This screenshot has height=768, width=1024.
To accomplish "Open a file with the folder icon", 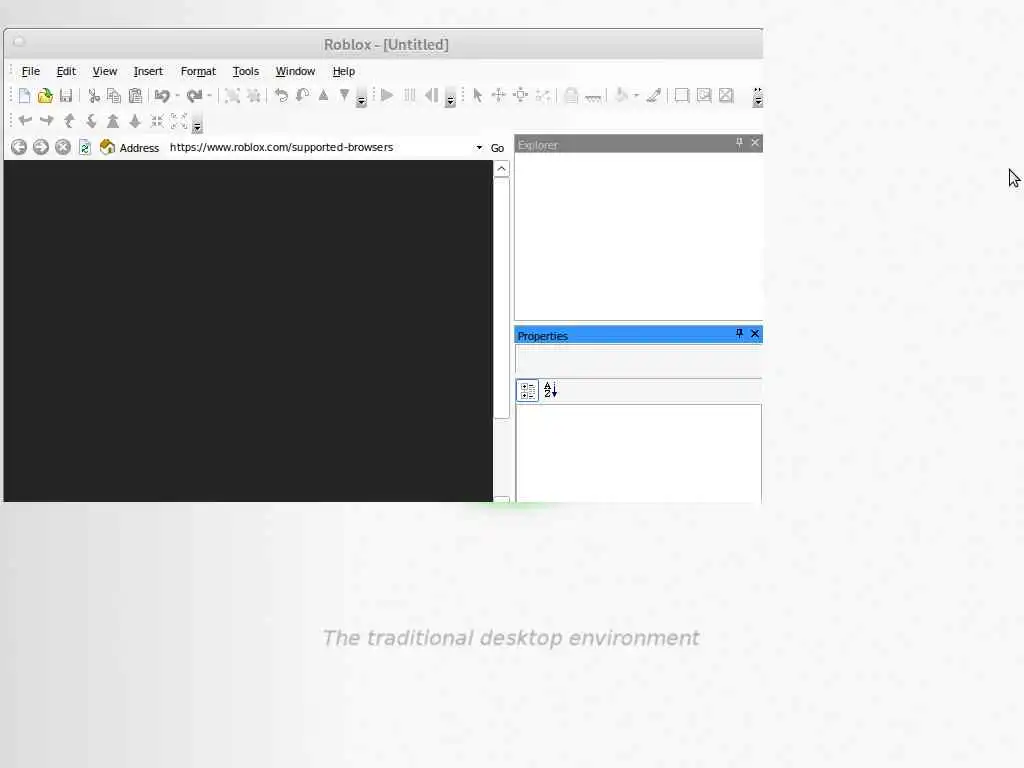I will [45, 96].
